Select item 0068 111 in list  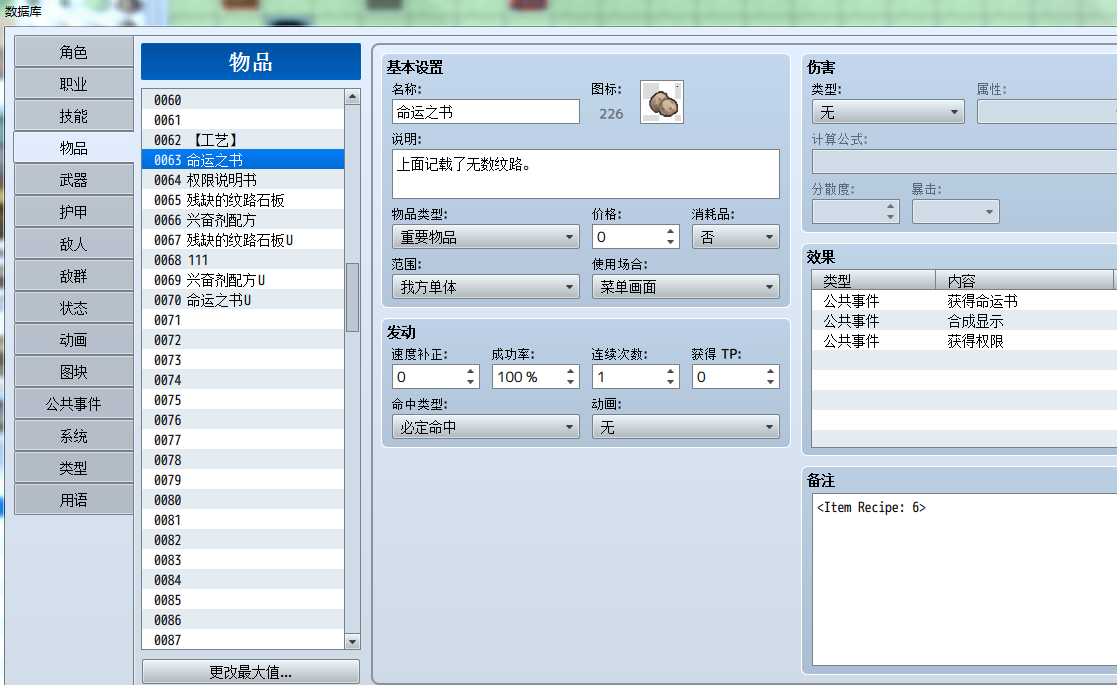tap(243, 261)
